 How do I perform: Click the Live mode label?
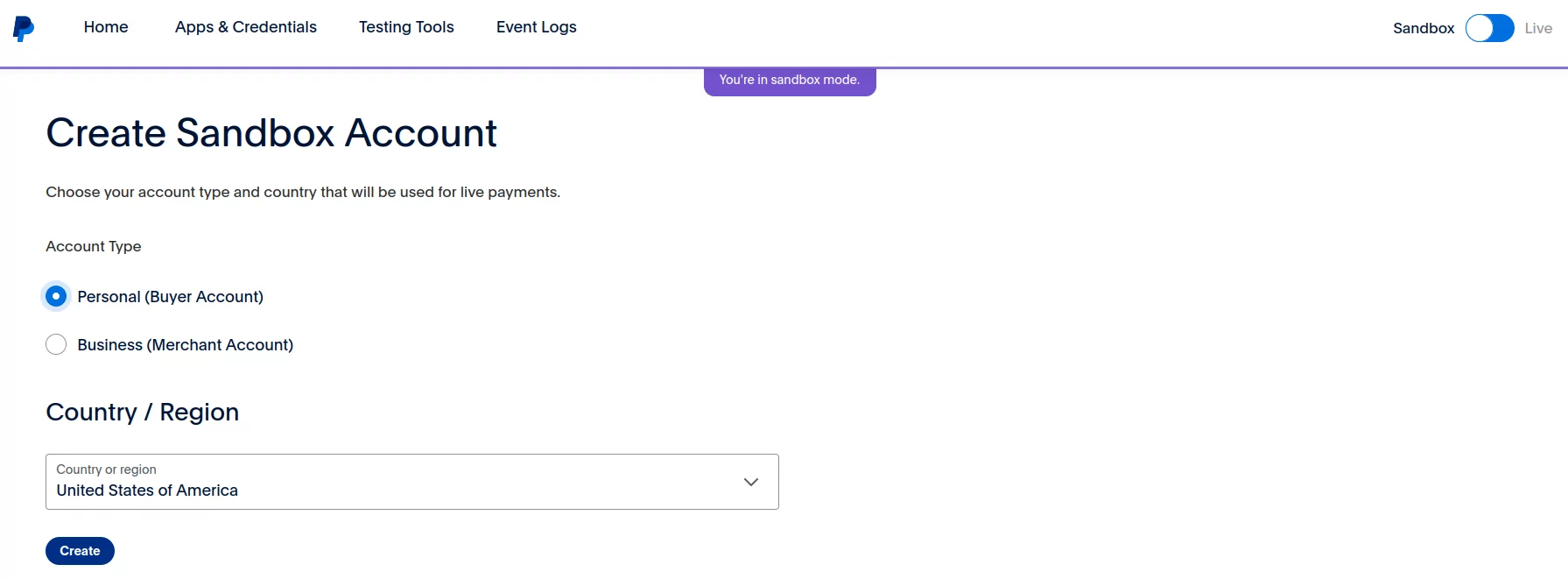1538,28
